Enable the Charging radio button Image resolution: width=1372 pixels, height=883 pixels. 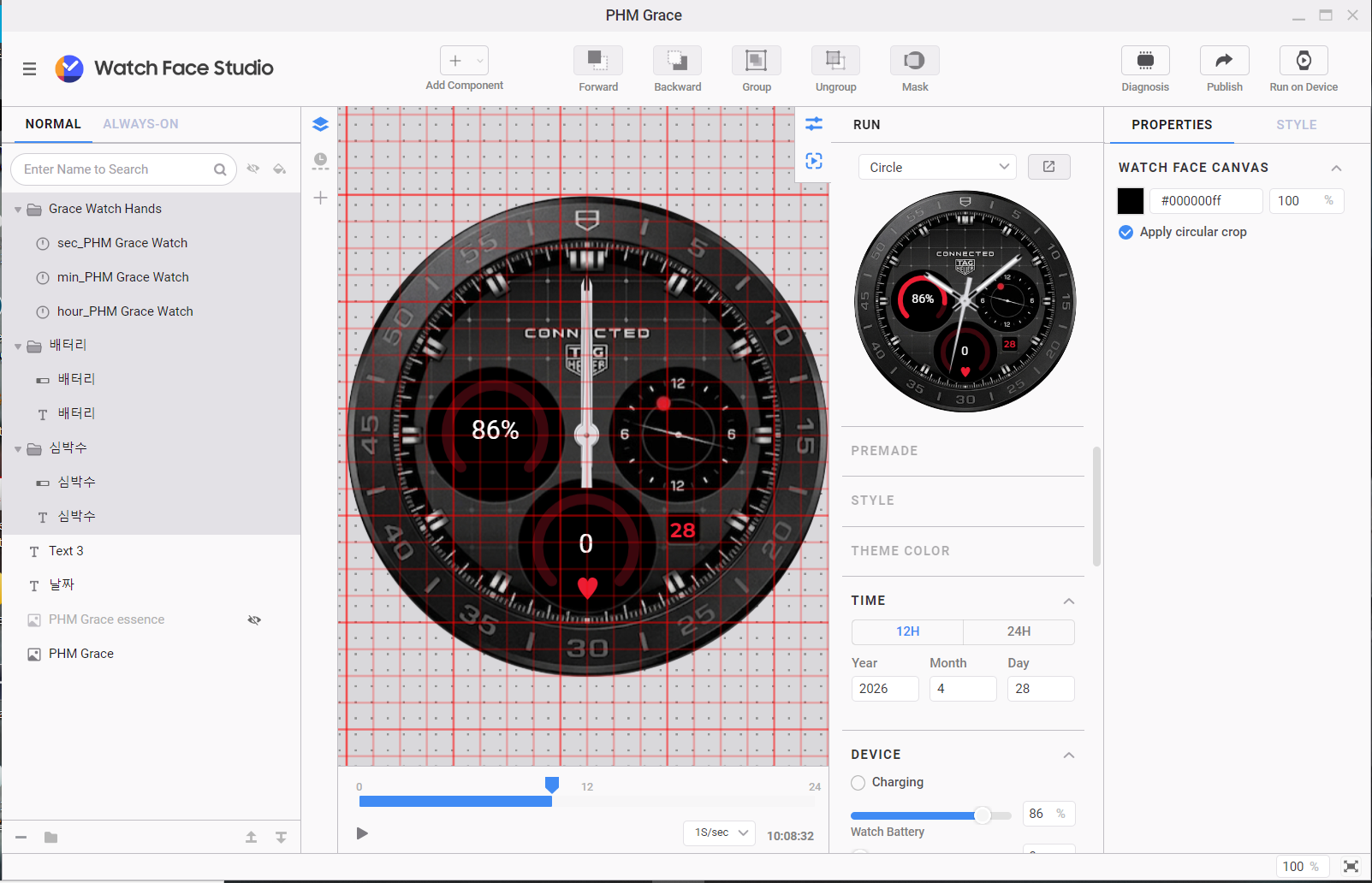(858, 783)
